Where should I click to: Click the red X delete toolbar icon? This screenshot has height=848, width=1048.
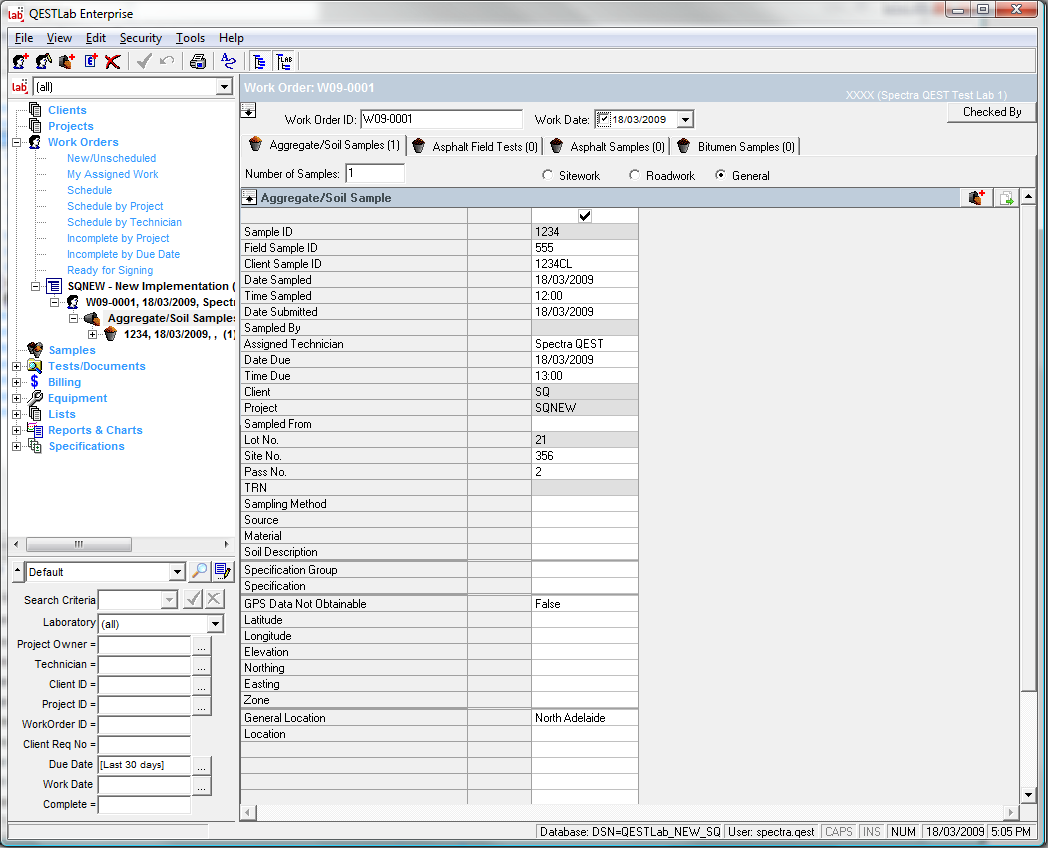(x=113, y=61)
